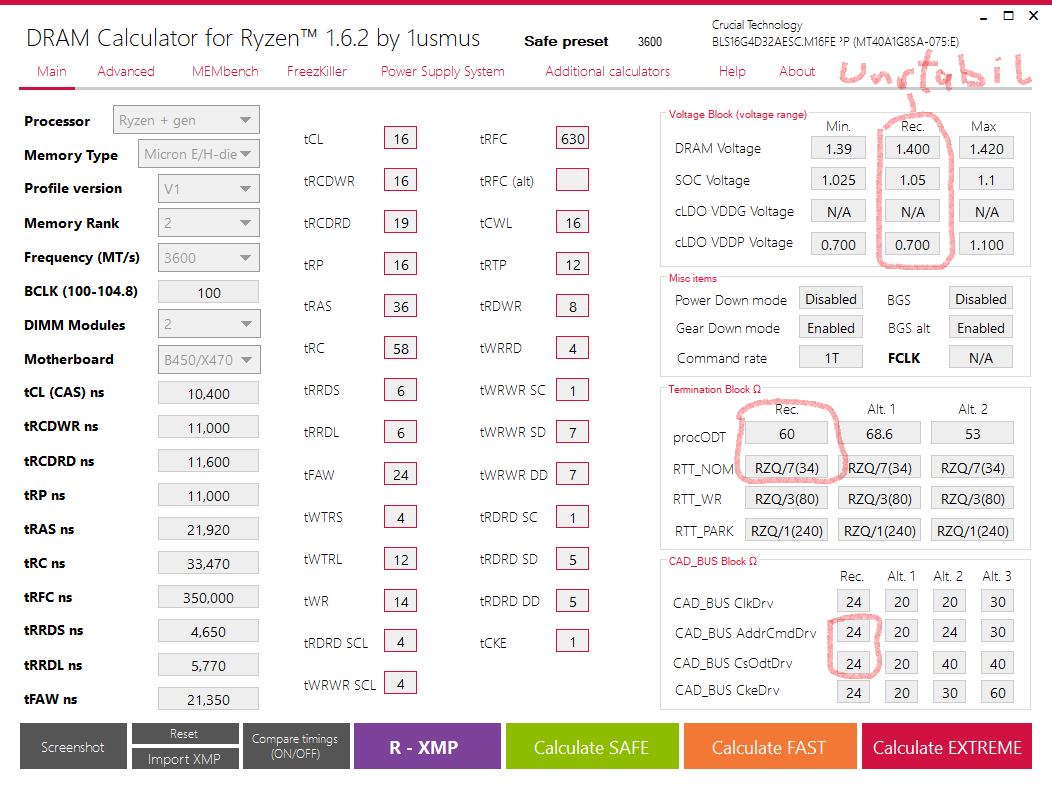Image resolution: width=1052 pixels, height=790 pixels.
Task: Toggle the Command rate 1T setting
Action: pos(830,356)
